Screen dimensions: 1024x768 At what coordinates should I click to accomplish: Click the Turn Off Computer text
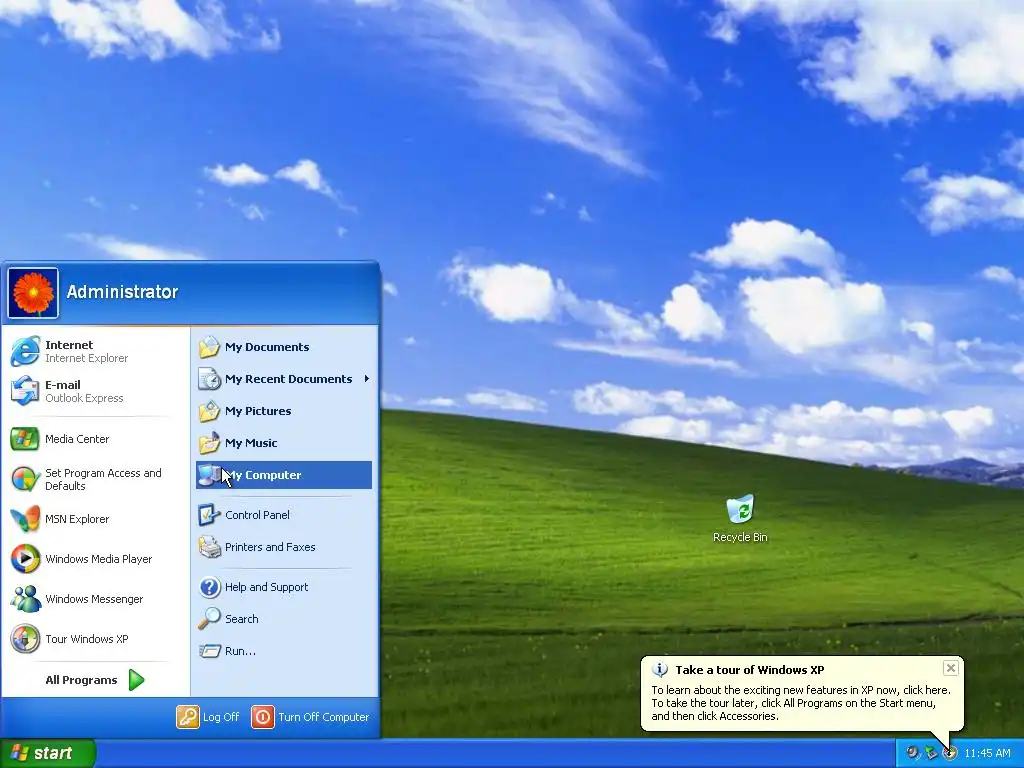[323, 716]
